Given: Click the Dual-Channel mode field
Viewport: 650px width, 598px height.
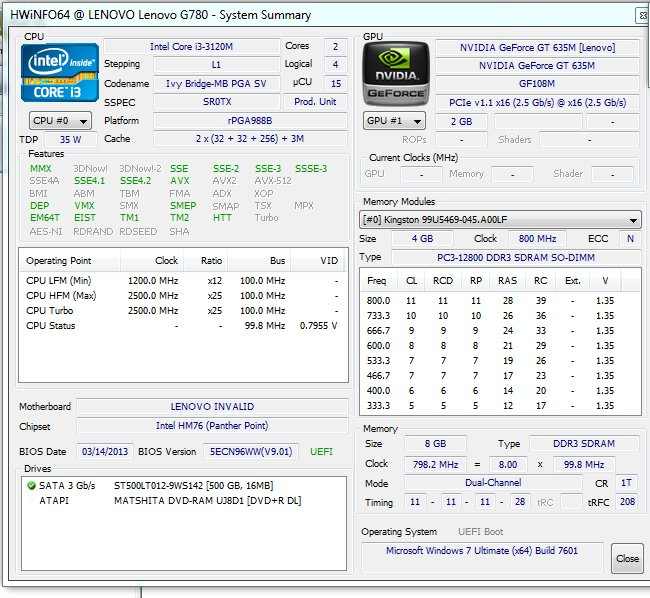Looking at the screenshot, I should point(493,483).
